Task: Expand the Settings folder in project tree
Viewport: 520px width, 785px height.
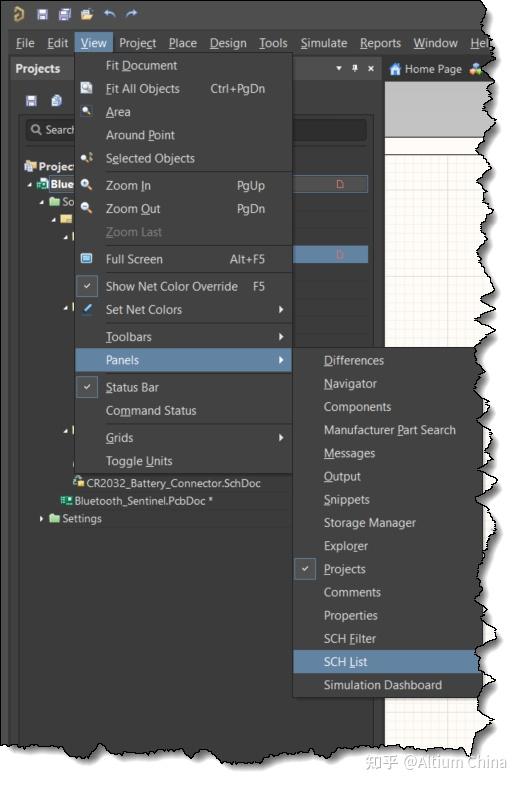Action: point(42,519)
